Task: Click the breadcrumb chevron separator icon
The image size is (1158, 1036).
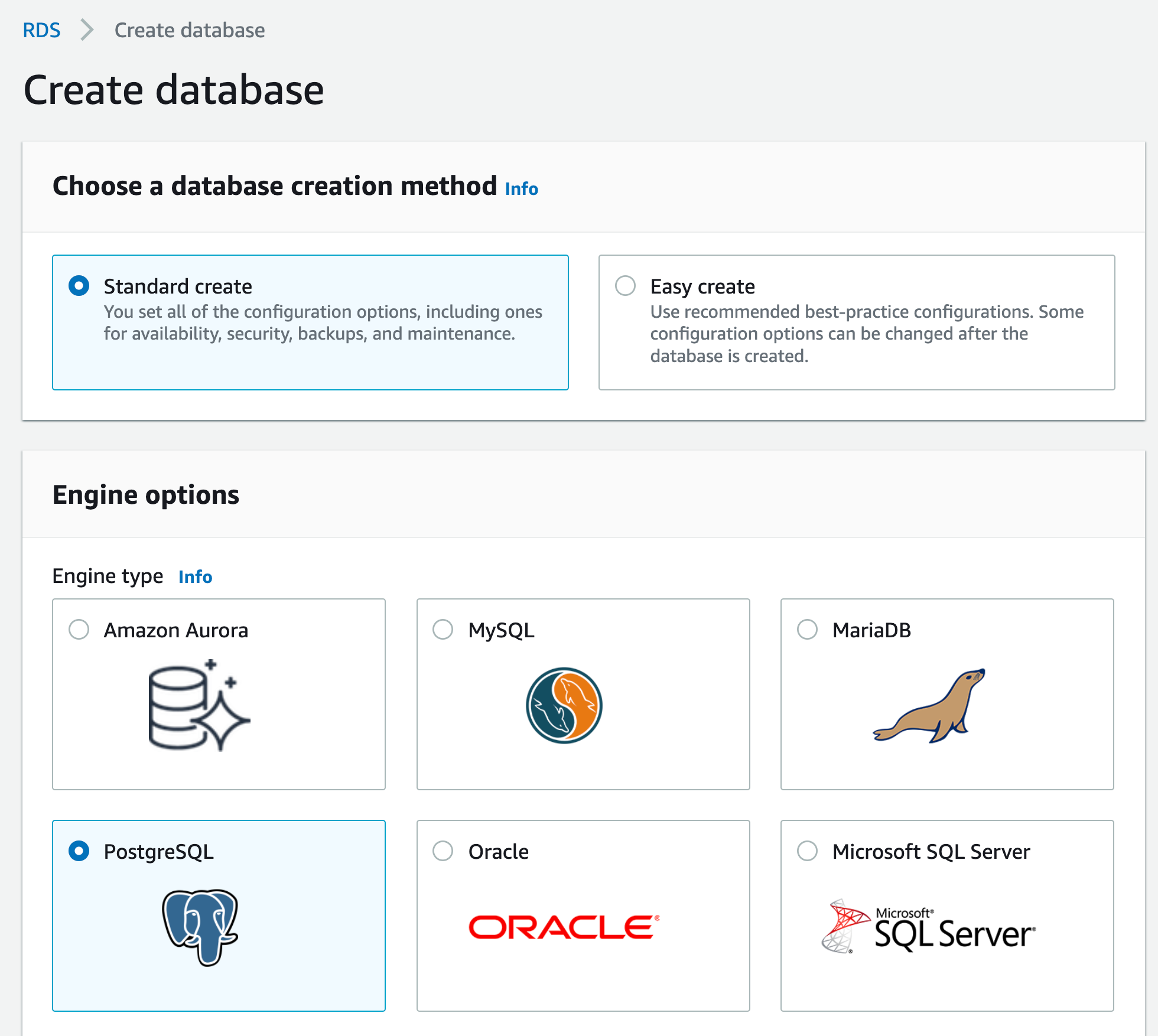Action: 87,30
